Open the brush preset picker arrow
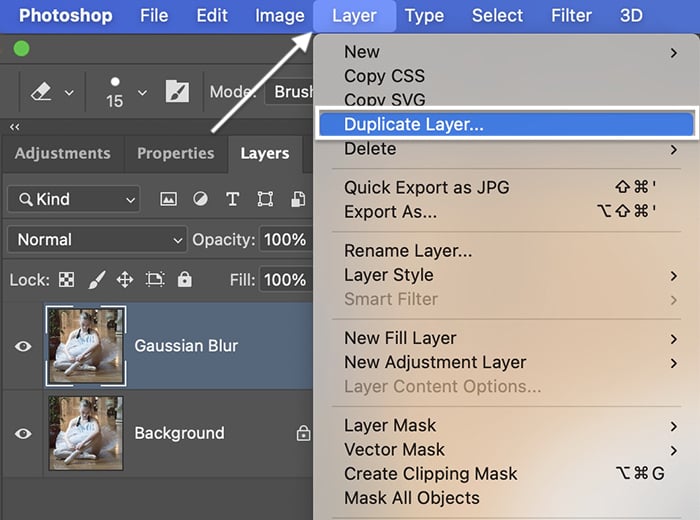This screenshot has height=520, width=700. (x=142, y=93)
